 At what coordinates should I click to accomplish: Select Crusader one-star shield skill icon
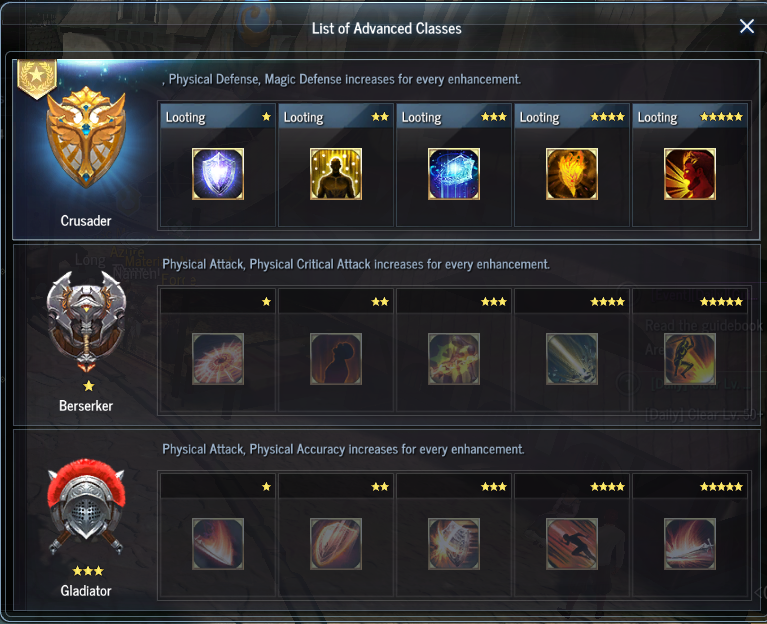(218, 174)
